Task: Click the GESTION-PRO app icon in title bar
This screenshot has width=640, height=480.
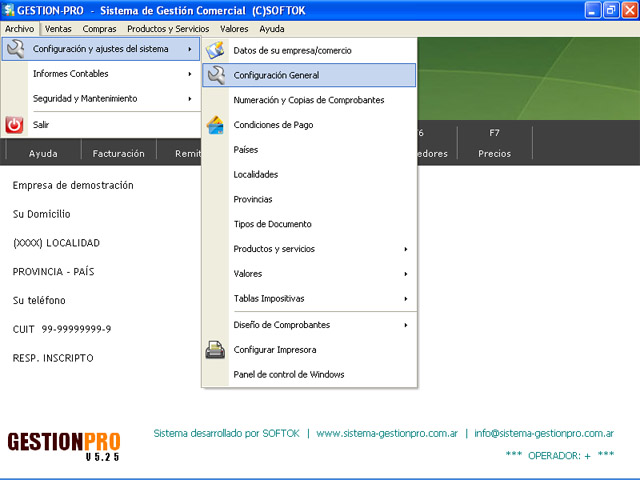Action: pyautogui.click(x=8, y=10)
